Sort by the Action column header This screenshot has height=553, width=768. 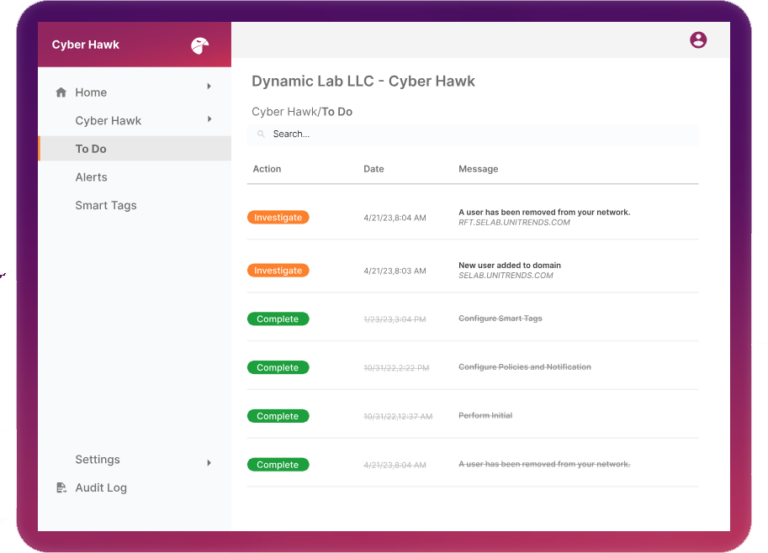(x=267, y=168)
